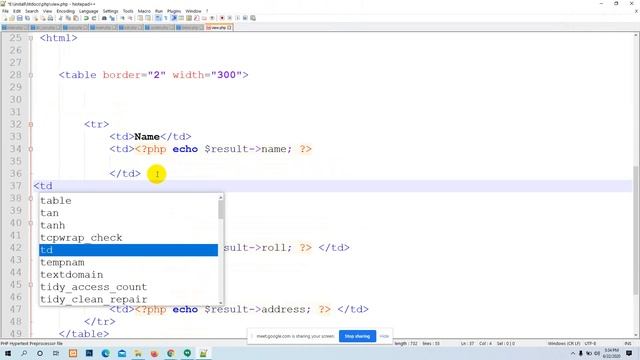
Task: Open taskbar Search magnifier
Action: (x=24, y=353)
